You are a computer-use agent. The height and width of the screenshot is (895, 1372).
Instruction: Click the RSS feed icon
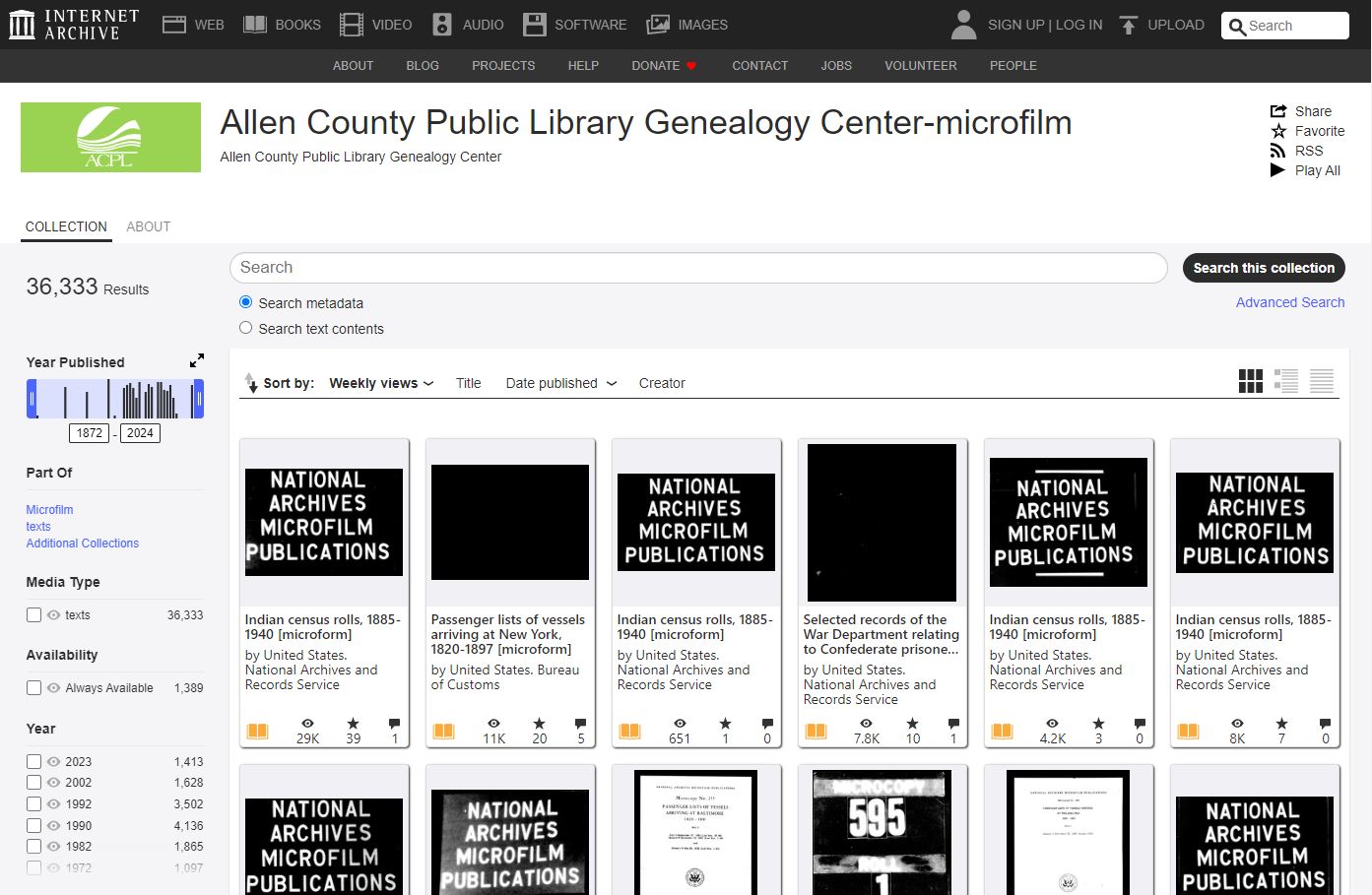1278,151
